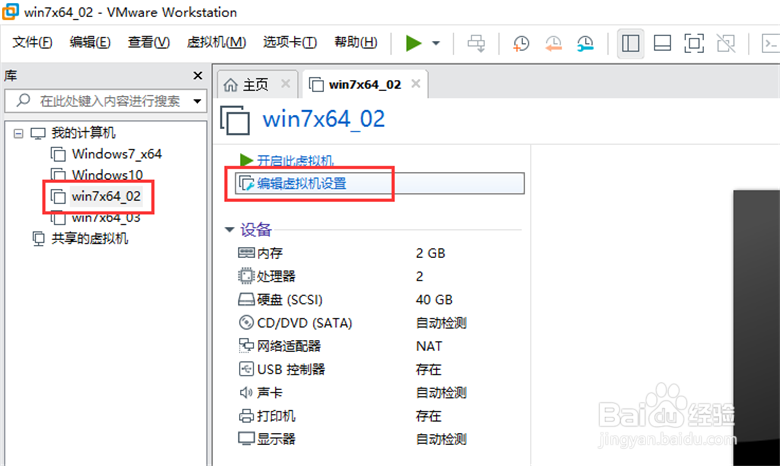Click the 40 GB hard disk value
This screenshot has width=780, height=466.
(434, 300)
